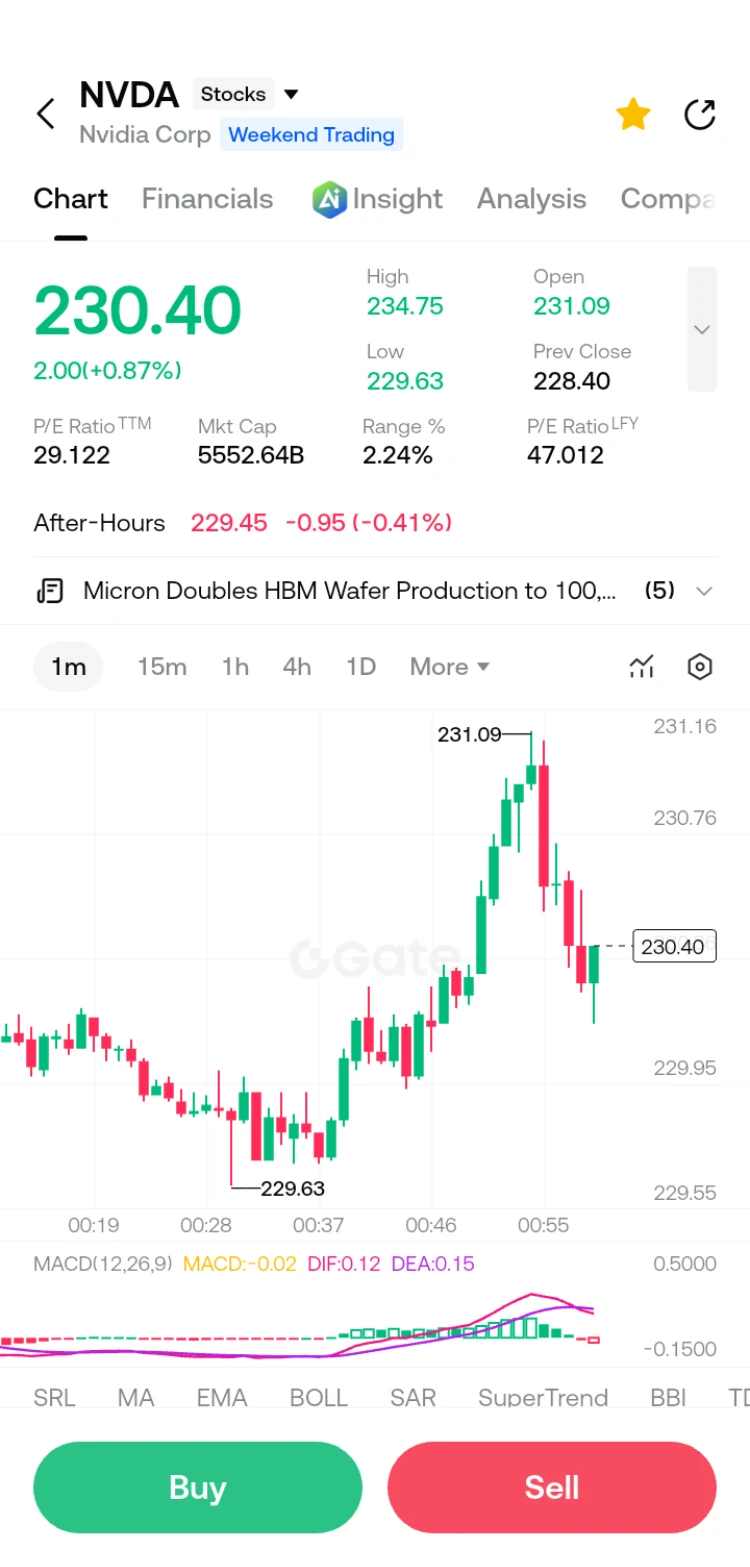750x1567 pixels.
Task: Expand the price stats panel chevron
Action: coord(702,329)
